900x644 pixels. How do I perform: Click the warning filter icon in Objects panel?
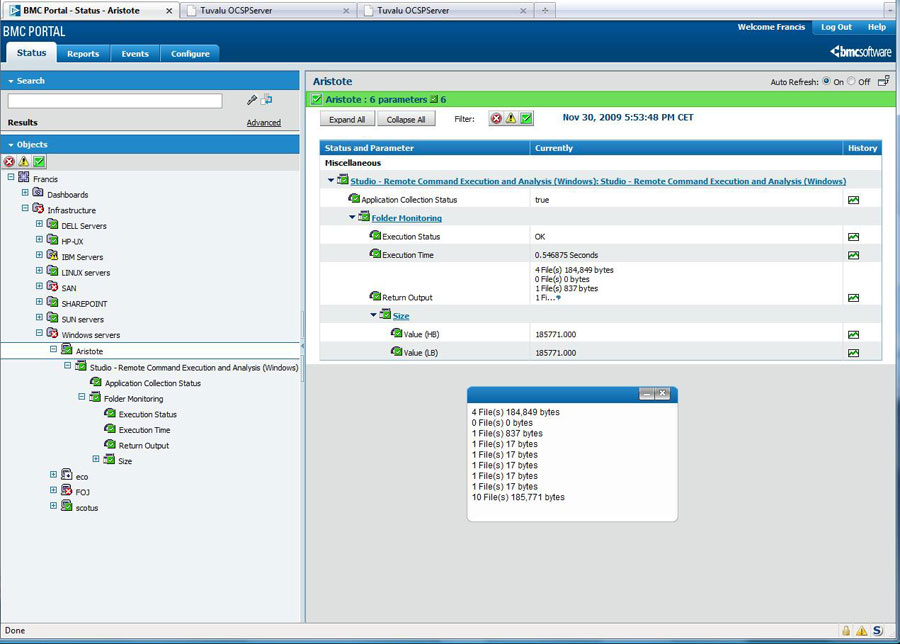[24, 162]
